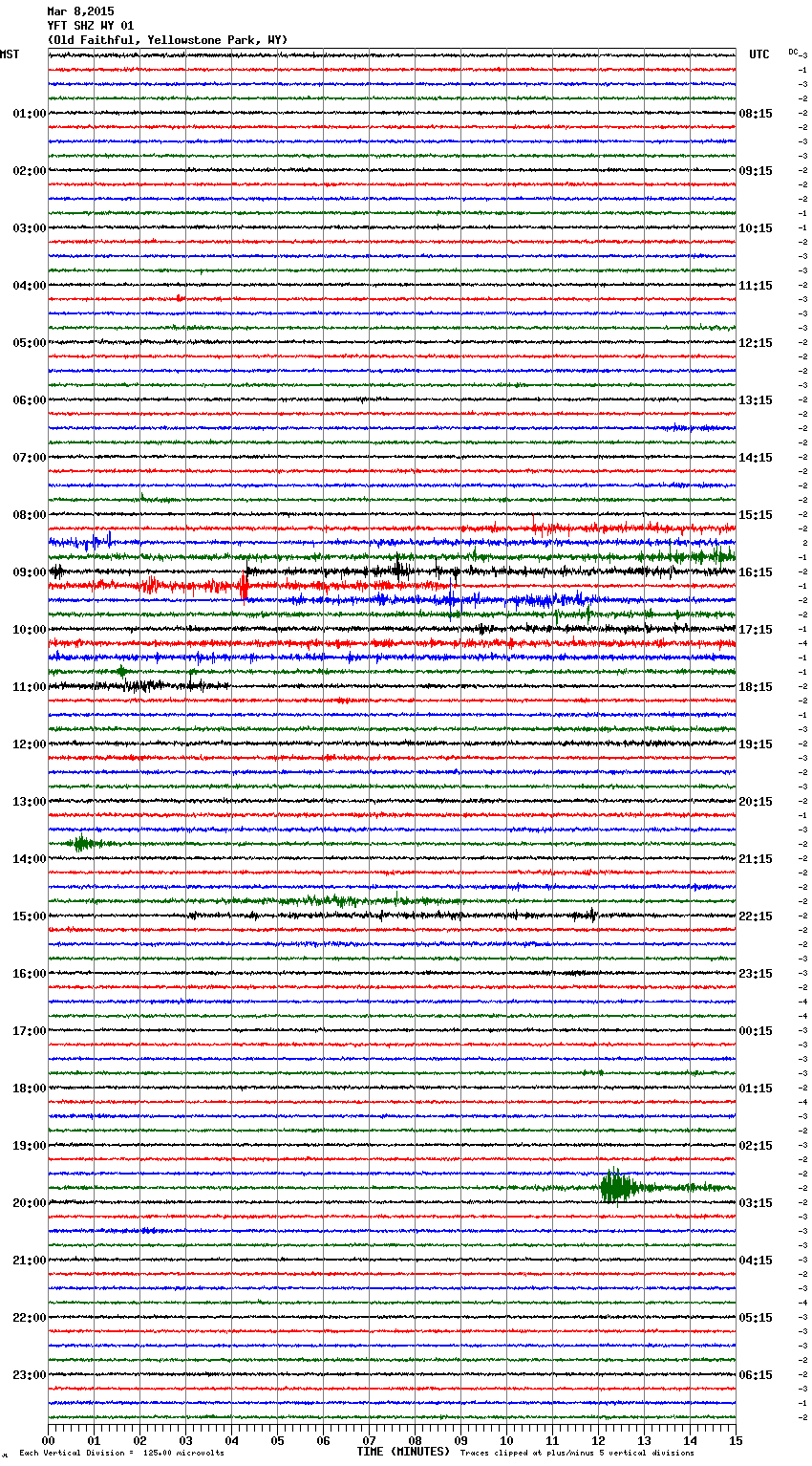The image size is (812, 1466).
Task: Select the 01:00 MST time label
Action: coord(30,114)
